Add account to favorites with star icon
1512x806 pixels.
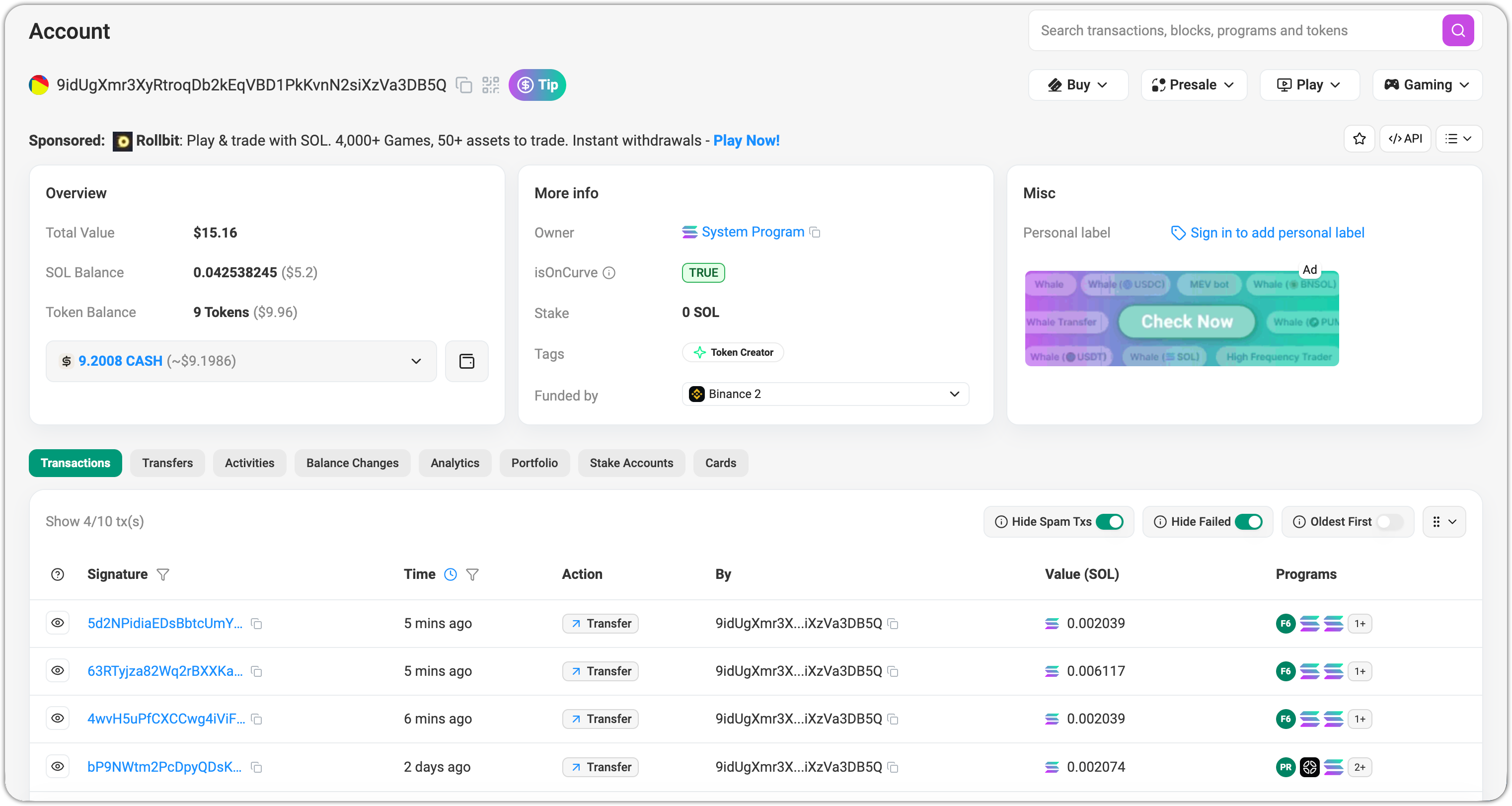click(1359, 139)
